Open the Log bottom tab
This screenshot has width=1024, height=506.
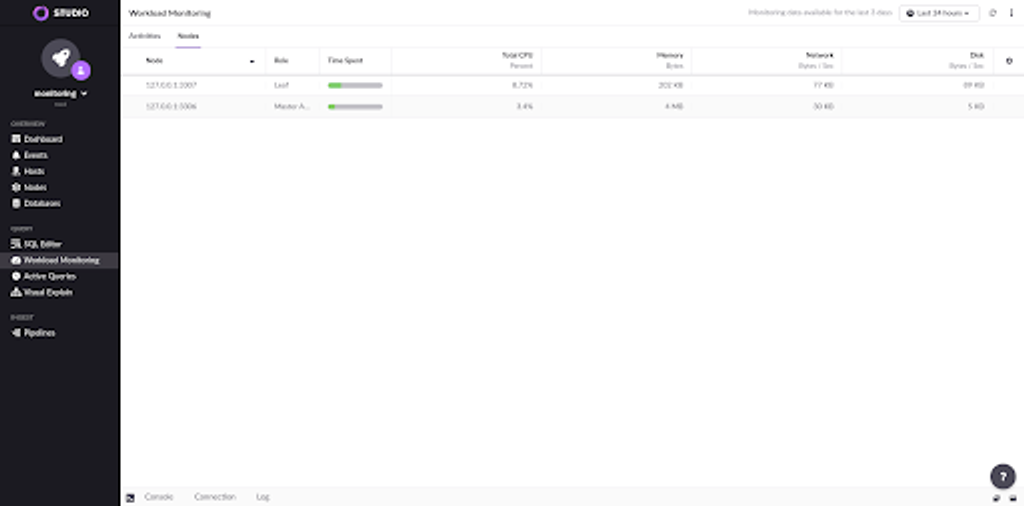click(263, 497)
